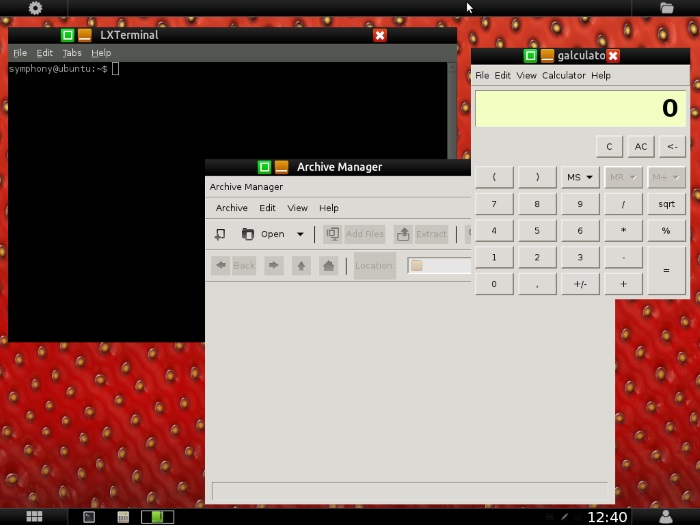Open the Edit menu in Archive Manager
700x525 pixels.
click(x=267, y=208)
